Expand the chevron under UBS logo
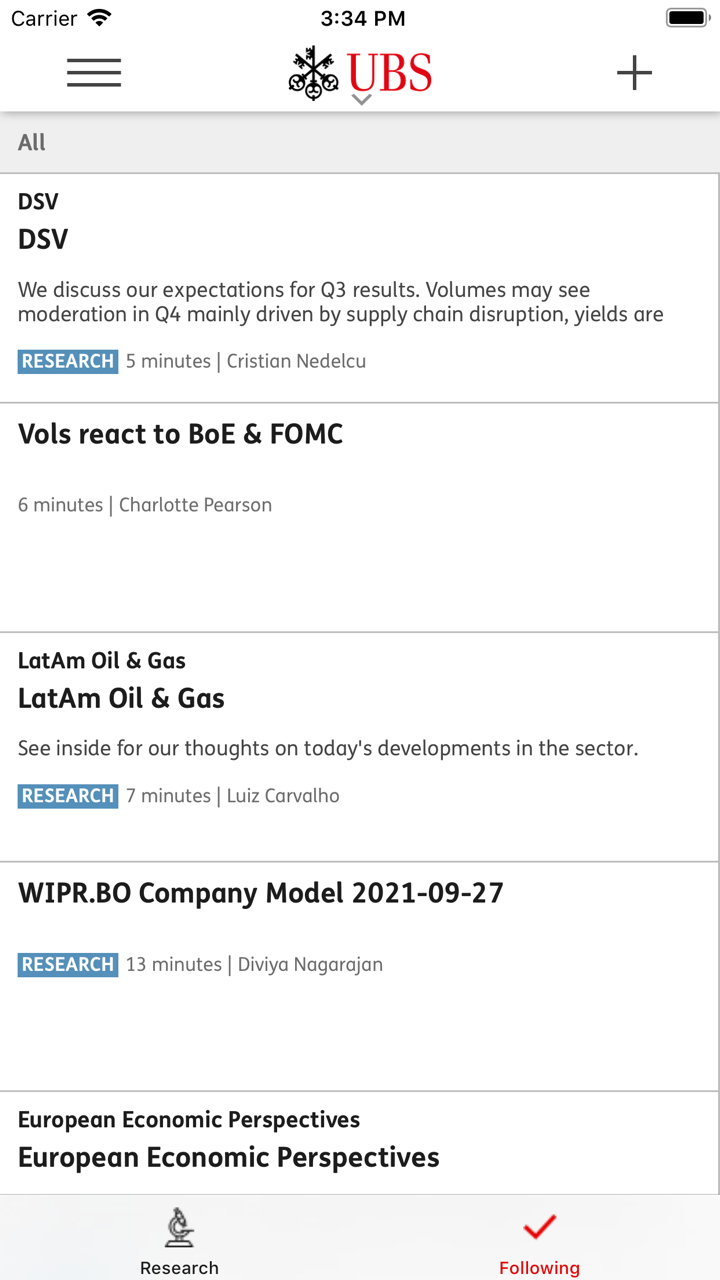This screenshot has height=1280, width=720. point(362,99)
